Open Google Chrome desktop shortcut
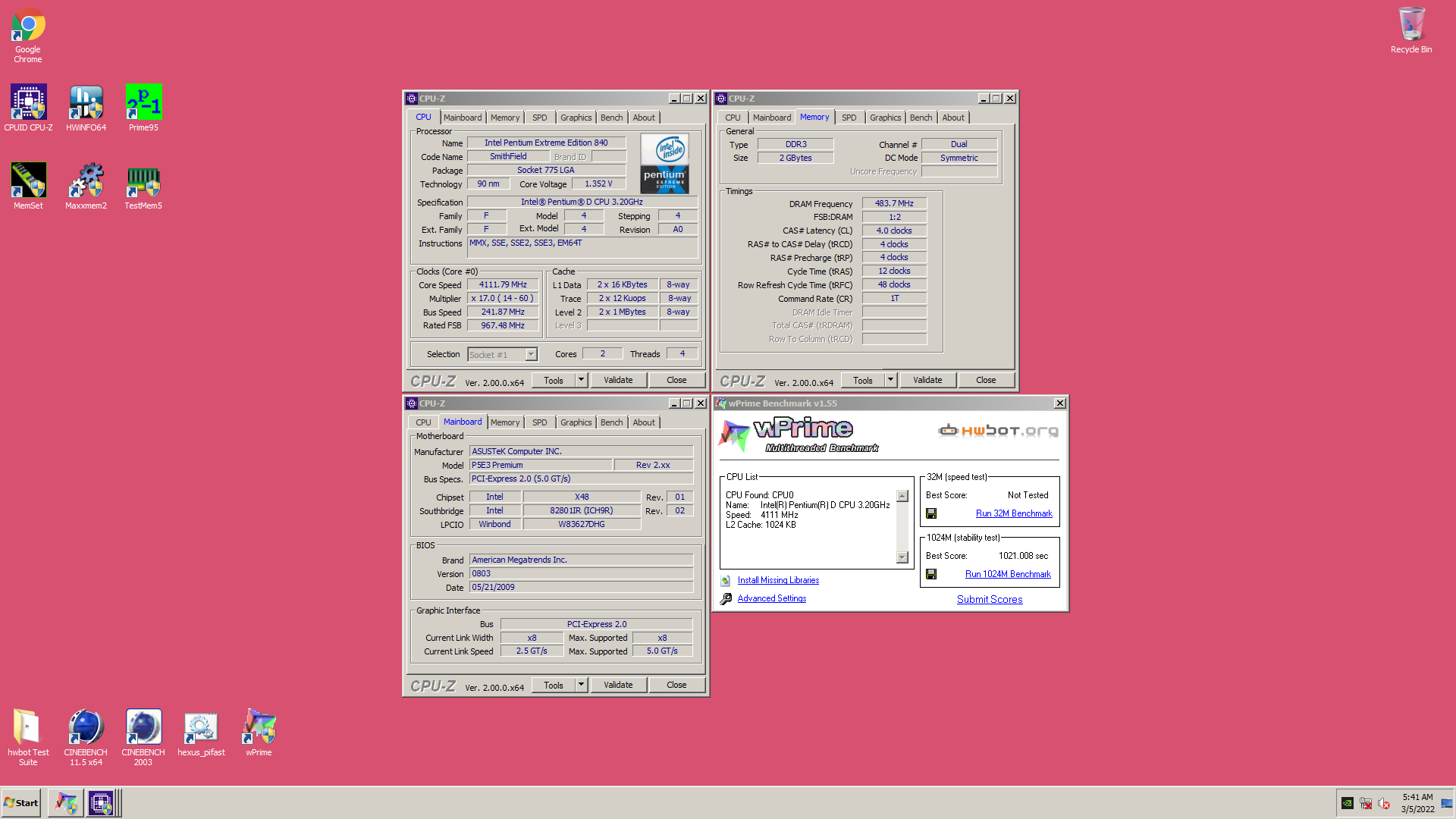The height and width of the screenshot is (819, 1456). click(28, 35)
